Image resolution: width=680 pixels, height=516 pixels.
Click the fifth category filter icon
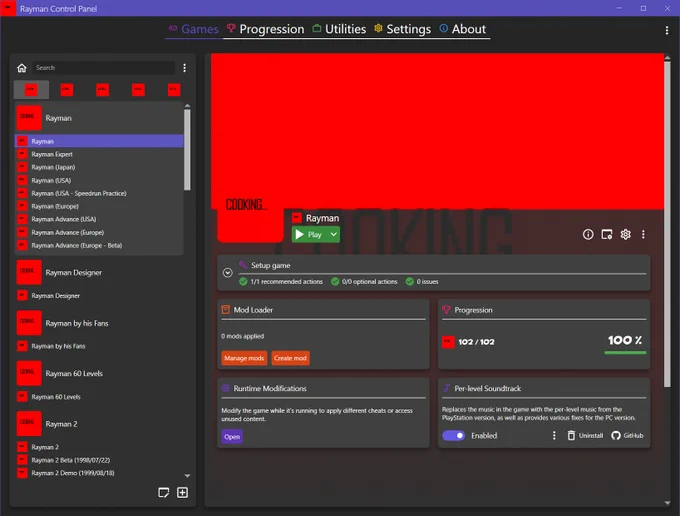pos(174,90)
